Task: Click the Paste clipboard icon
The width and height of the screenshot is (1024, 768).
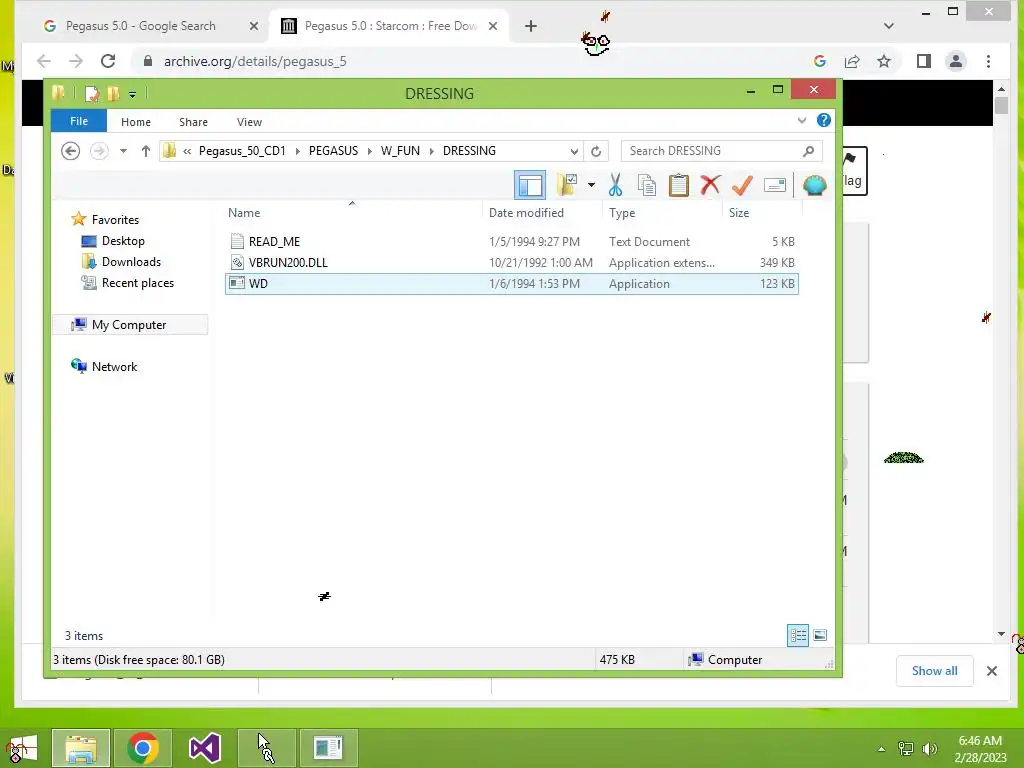Action: click(679, 185)
